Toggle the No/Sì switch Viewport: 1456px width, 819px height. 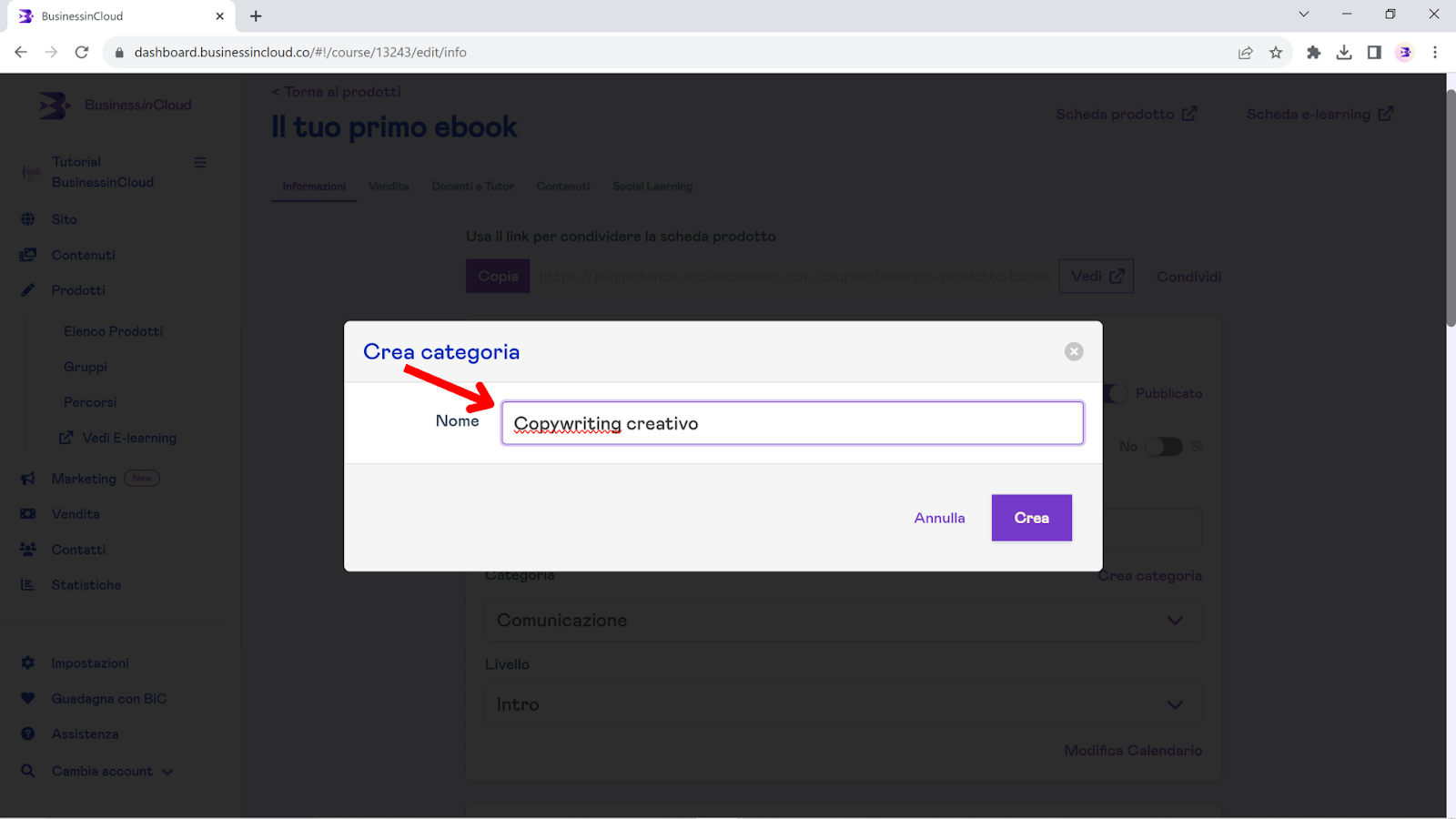(1163, 447)
